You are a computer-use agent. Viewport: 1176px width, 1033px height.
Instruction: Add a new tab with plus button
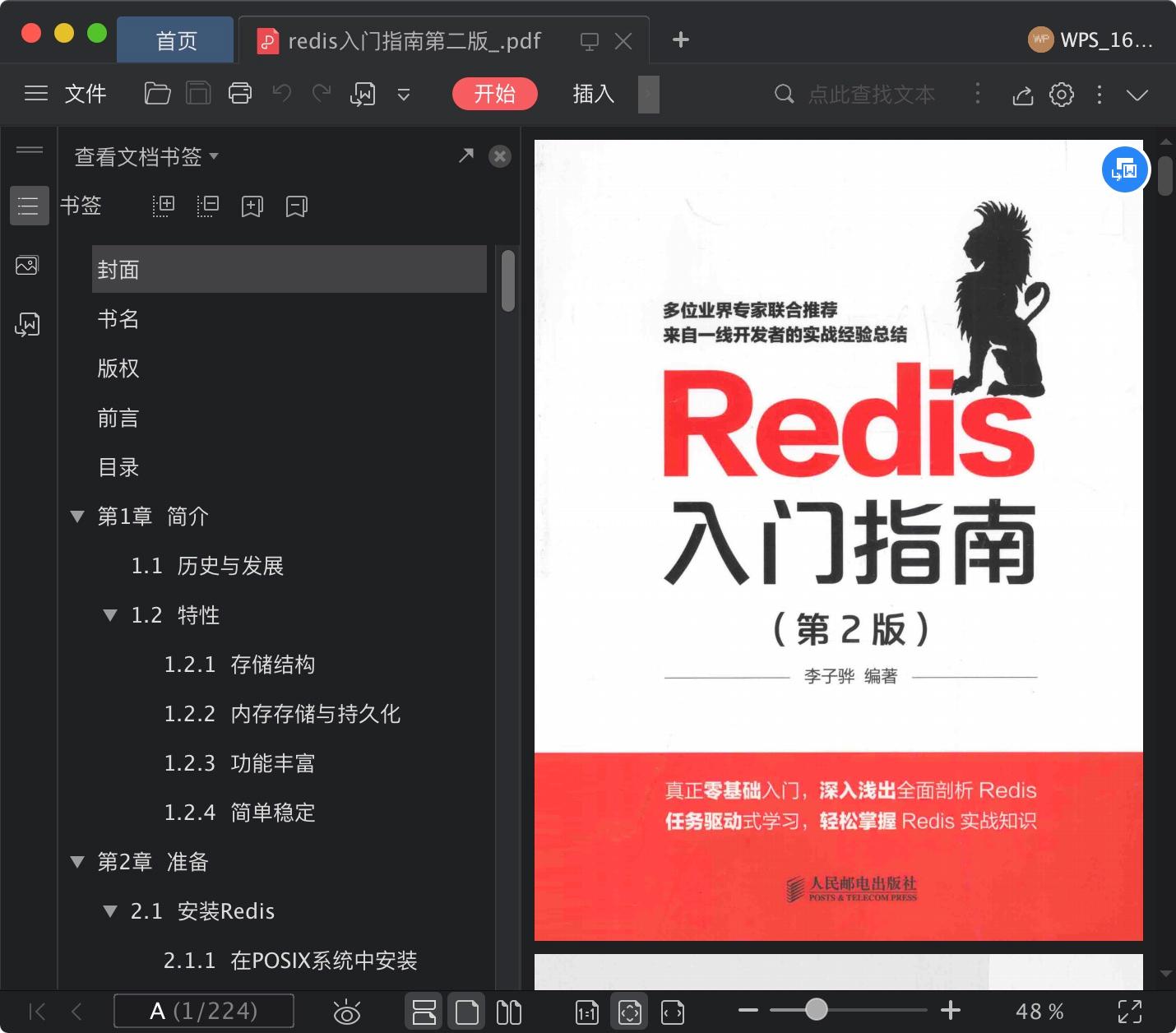[681, 39]
